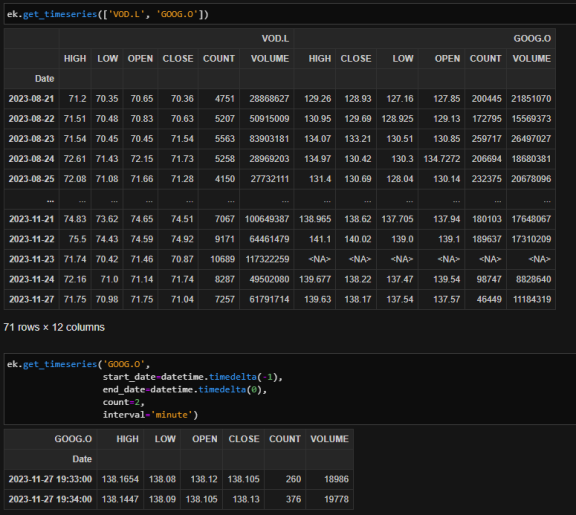Click the GOOG.O high value 138.965
Screen dimensions: 576x515
[315, 219]
